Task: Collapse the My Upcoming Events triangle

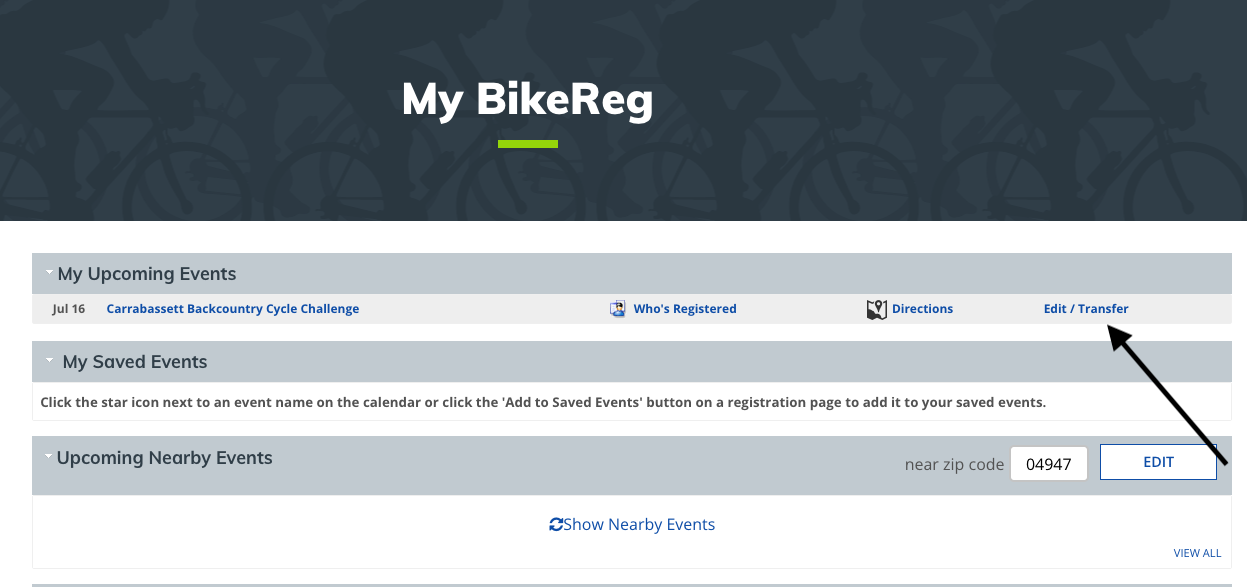Action: (49, 272)
